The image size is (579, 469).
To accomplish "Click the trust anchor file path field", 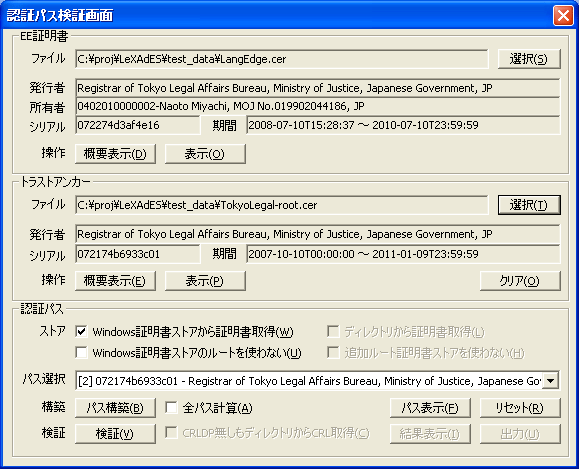I will tap(282, 205).
